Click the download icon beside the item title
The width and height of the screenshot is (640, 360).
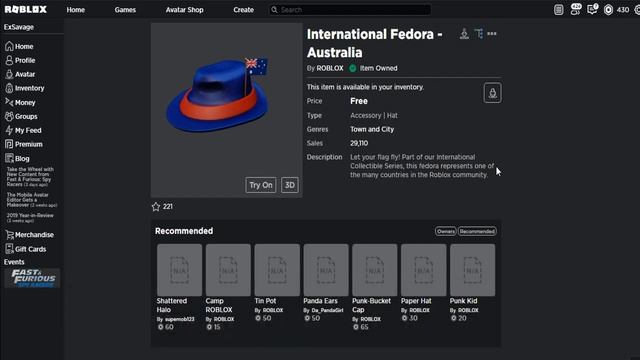(464, 33)
